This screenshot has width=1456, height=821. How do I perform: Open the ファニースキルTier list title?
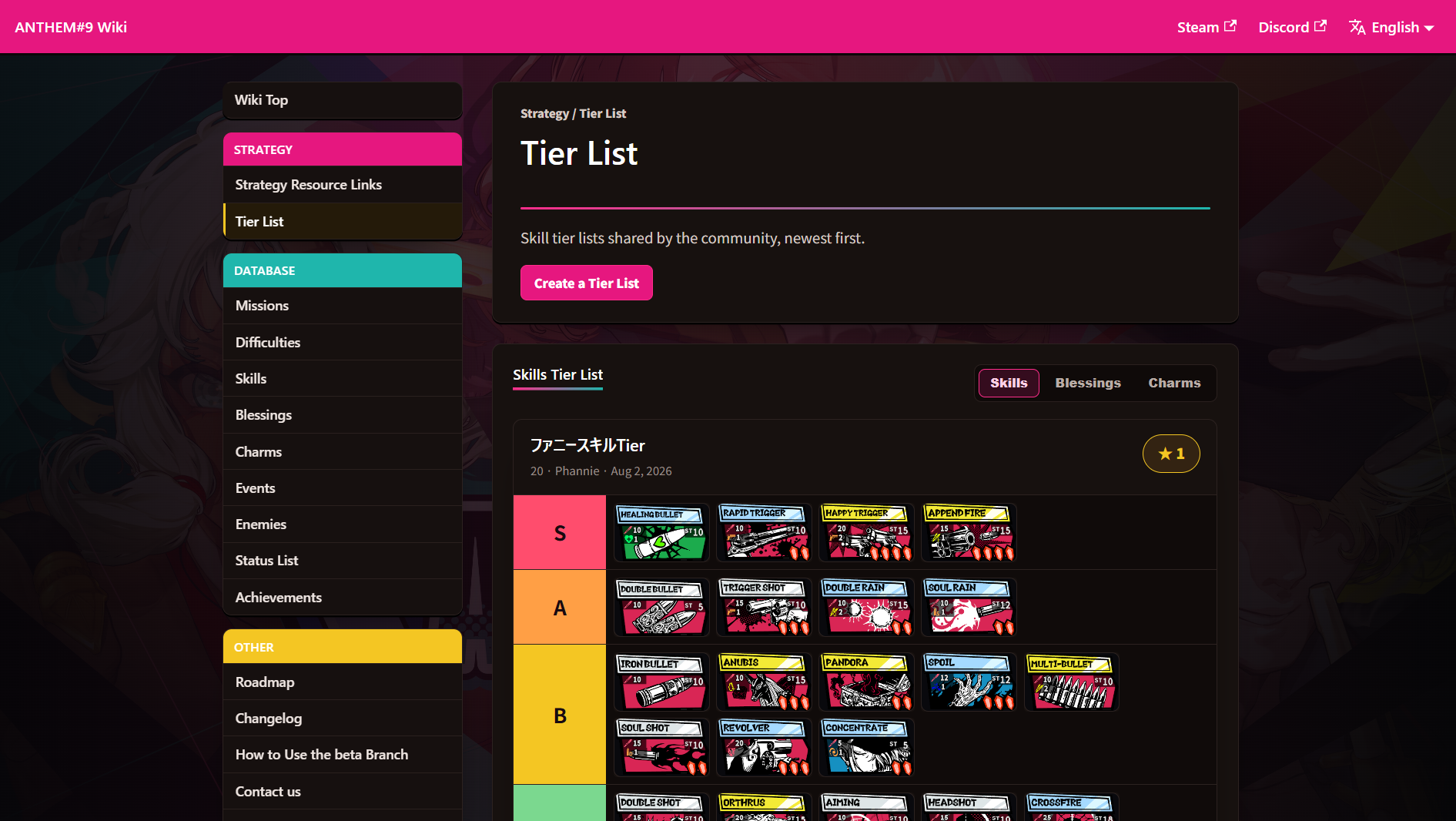pyautogui.click(x=587, y=445)
